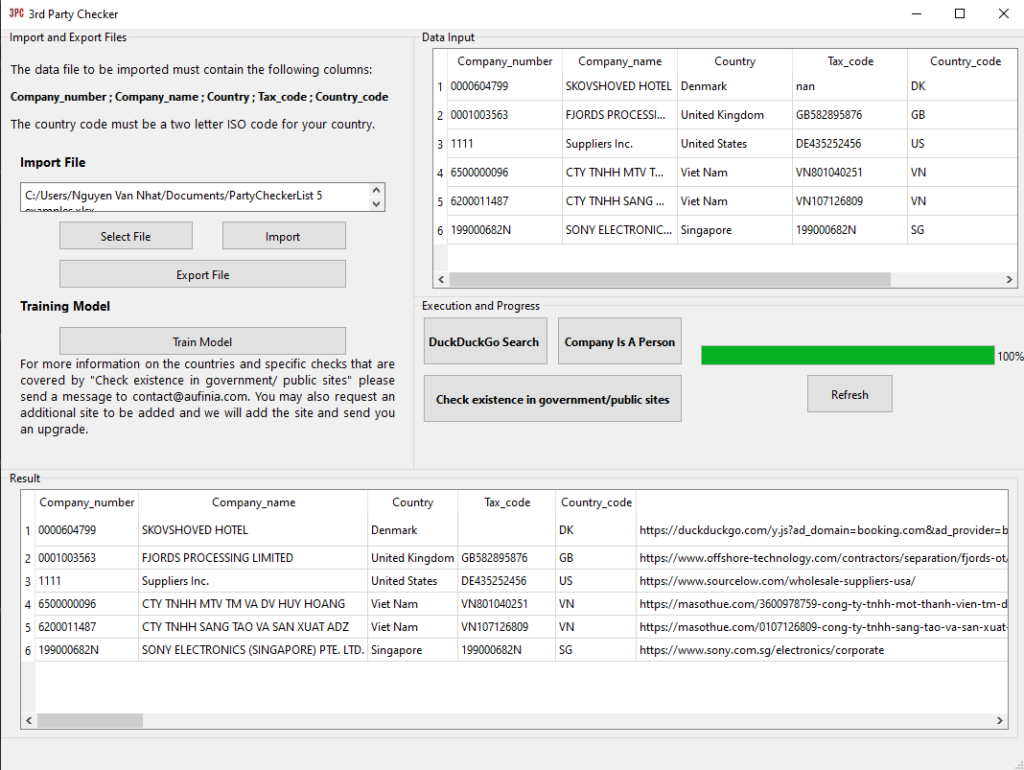Click the Data Input horizontal scrollbar
This screenshot has width=1024, height=770.
coord(668,280)
